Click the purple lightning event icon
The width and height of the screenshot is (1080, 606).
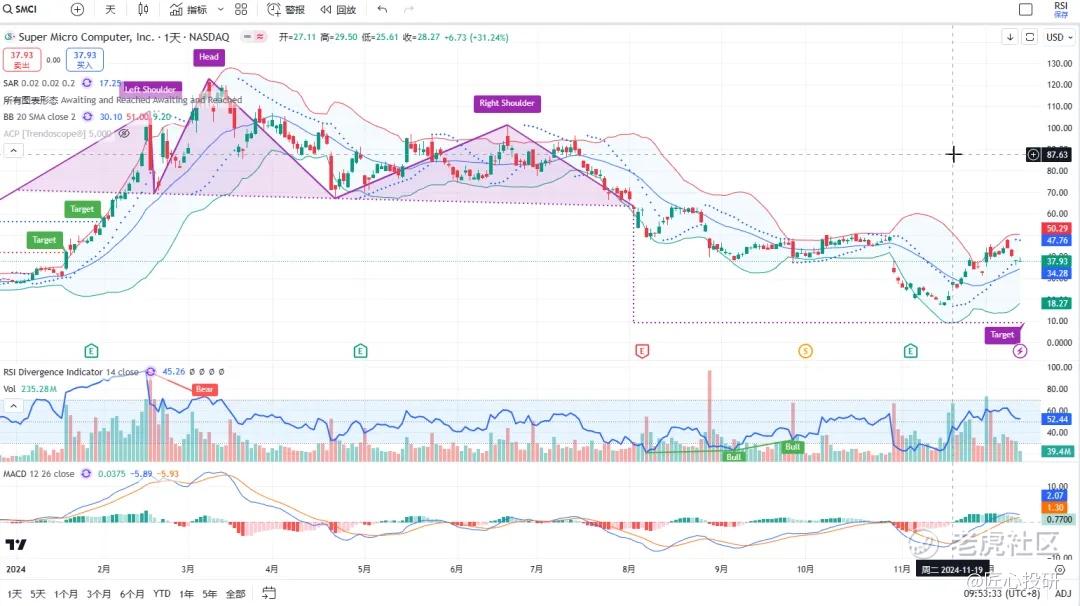[x=1020, y=351]
